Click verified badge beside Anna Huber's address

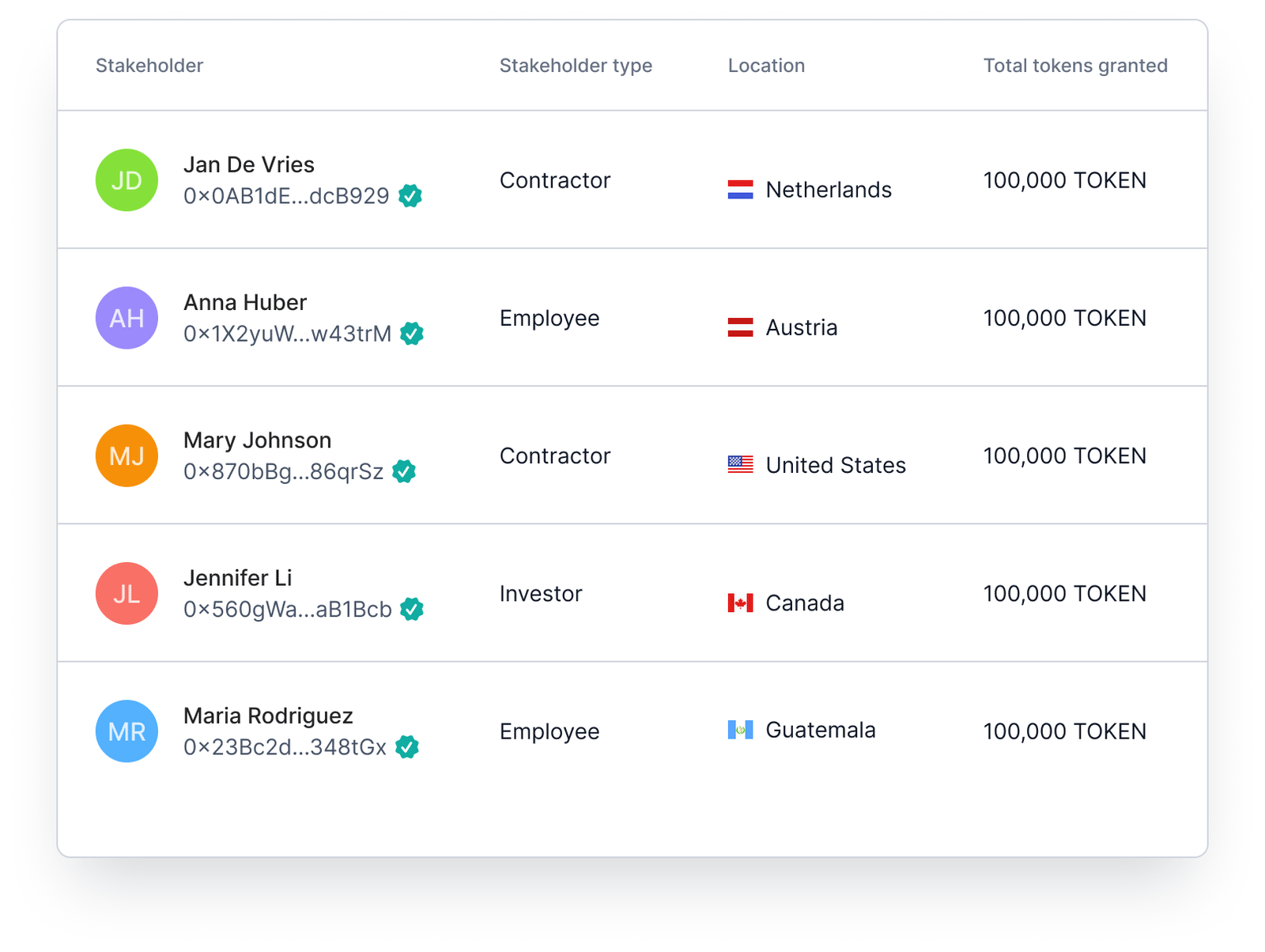click(411, 334)
